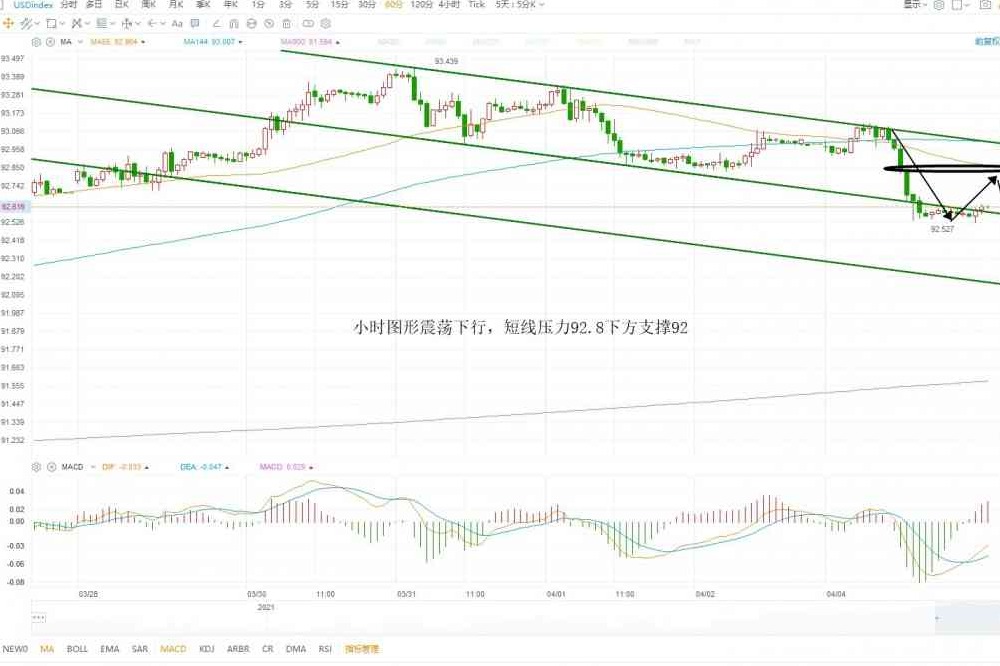1000x666 pixels.
Task: Click the 指标管理 indicator management link
Action: coord(361,649)
